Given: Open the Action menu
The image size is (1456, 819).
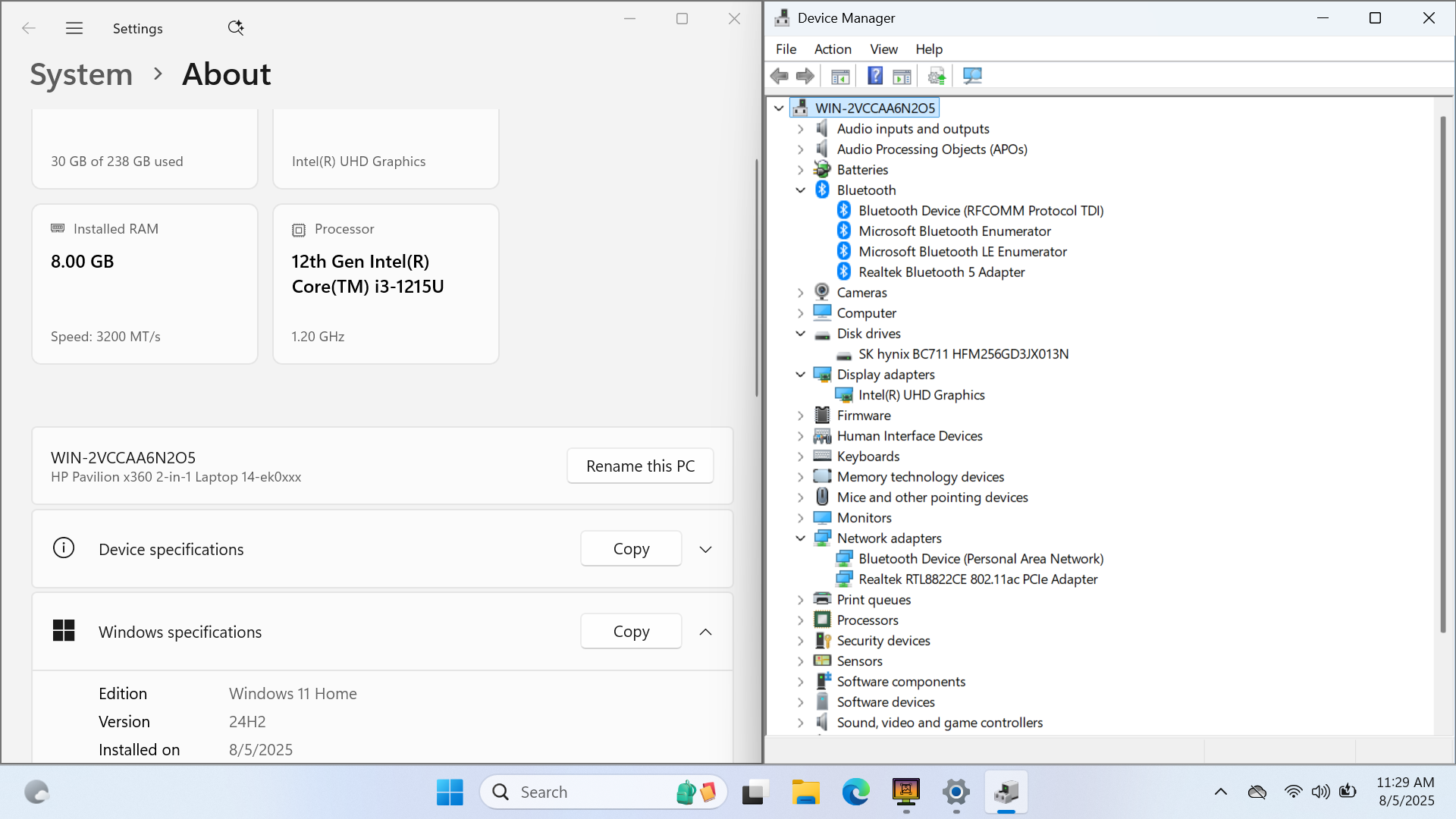Looking at the screenshot, I should point(833,49).
